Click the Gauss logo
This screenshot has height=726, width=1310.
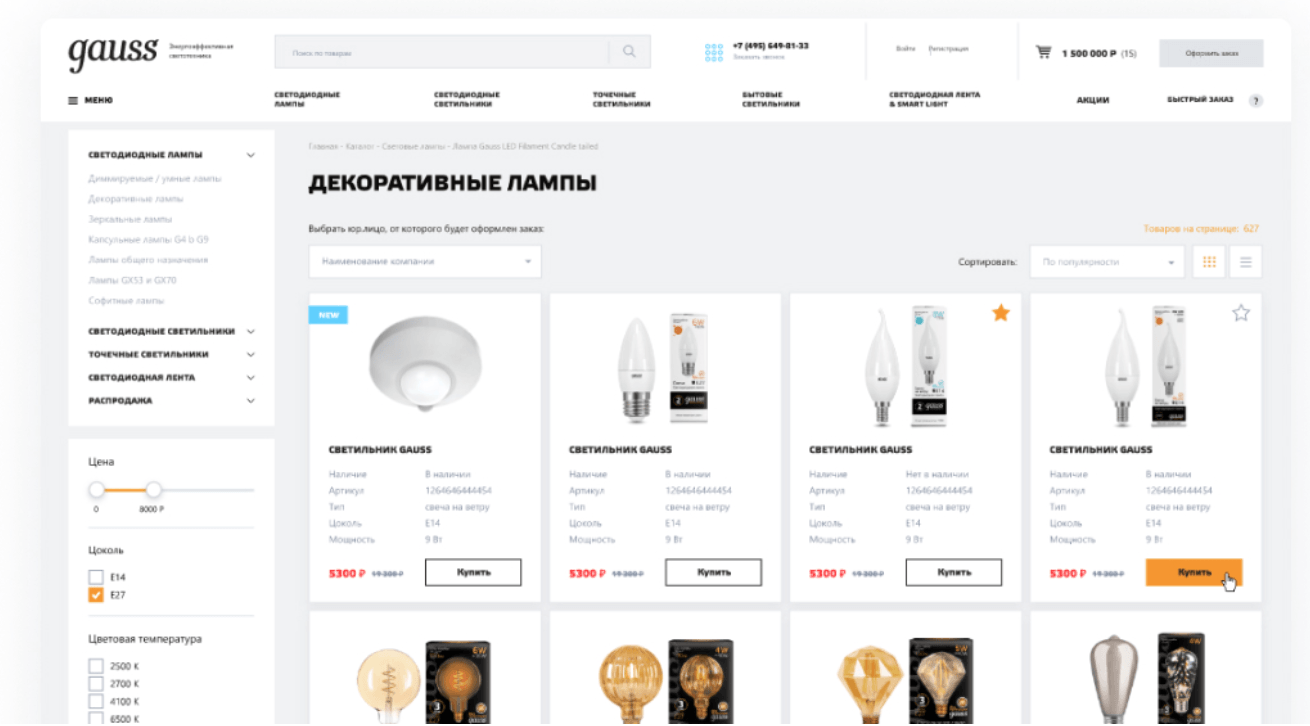(113, 52)
